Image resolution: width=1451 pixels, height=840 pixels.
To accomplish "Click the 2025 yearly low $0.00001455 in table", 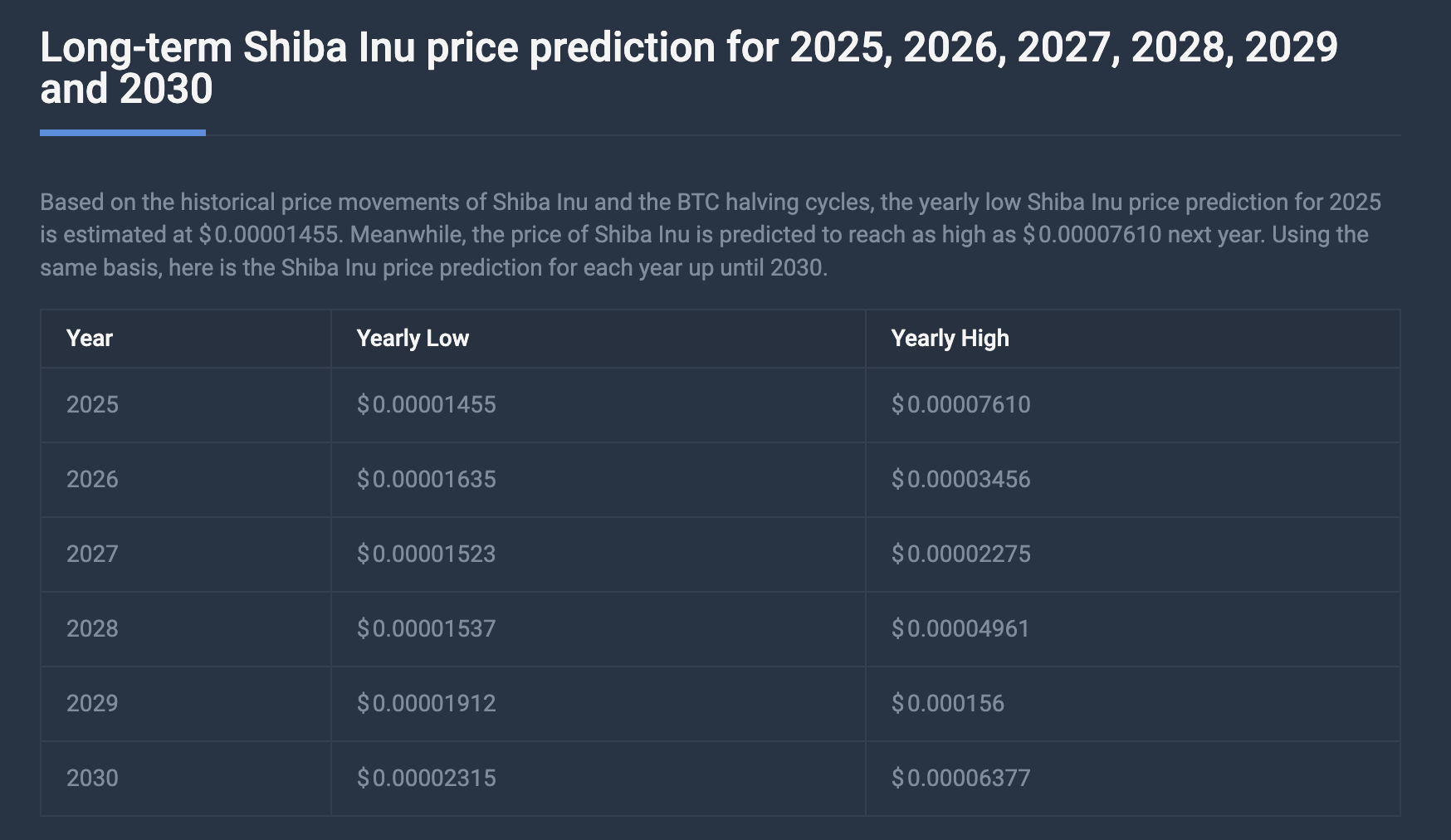I will point(427,405).
